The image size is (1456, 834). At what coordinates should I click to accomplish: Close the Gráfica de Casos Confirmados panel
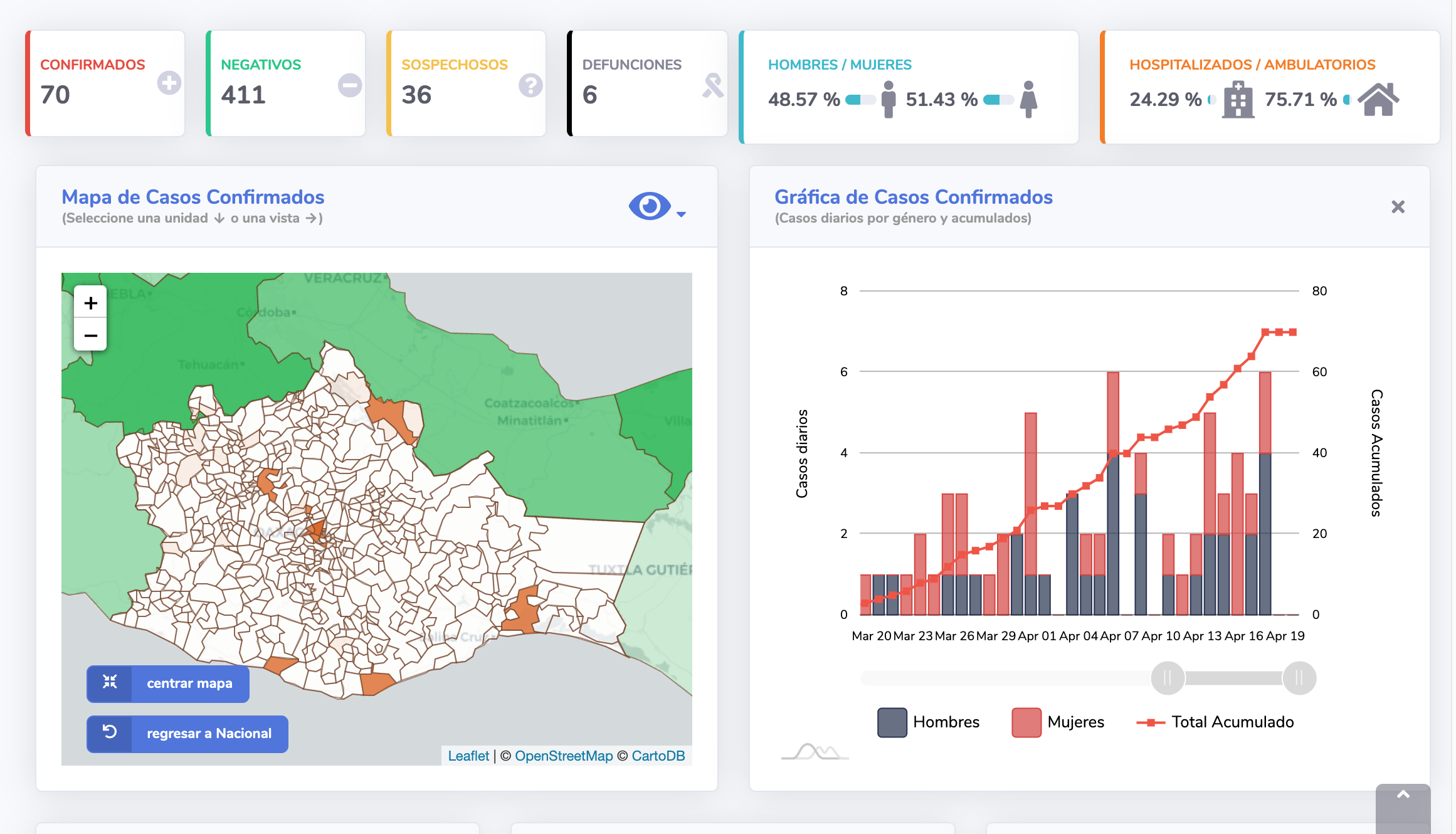[1398, 207]
